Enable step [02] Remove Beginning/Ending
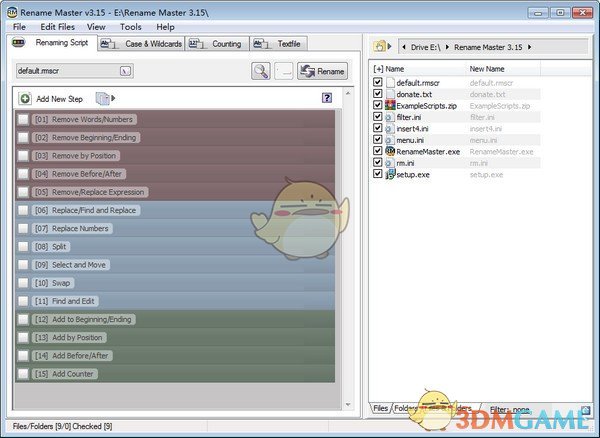600x438 pixels. point(23,137)
